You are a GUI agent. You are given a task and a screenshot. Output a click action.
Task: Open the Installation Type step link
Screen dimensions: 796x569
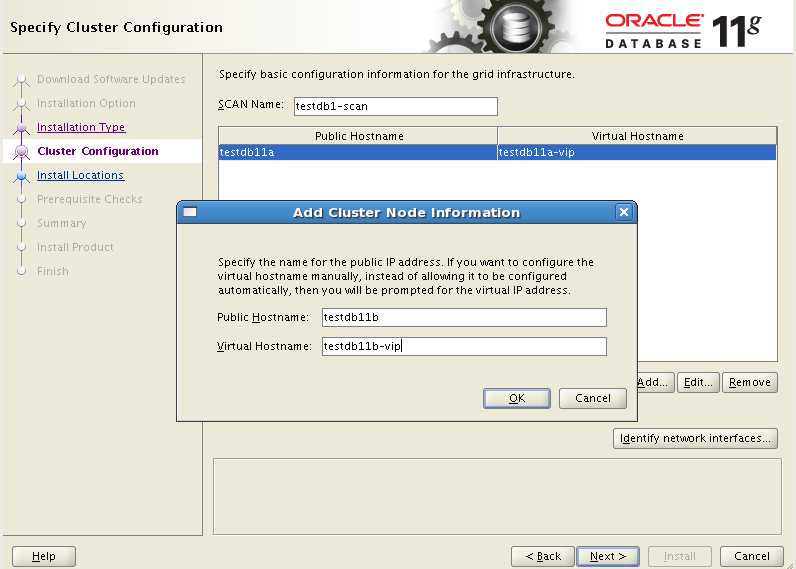(81, 127)
